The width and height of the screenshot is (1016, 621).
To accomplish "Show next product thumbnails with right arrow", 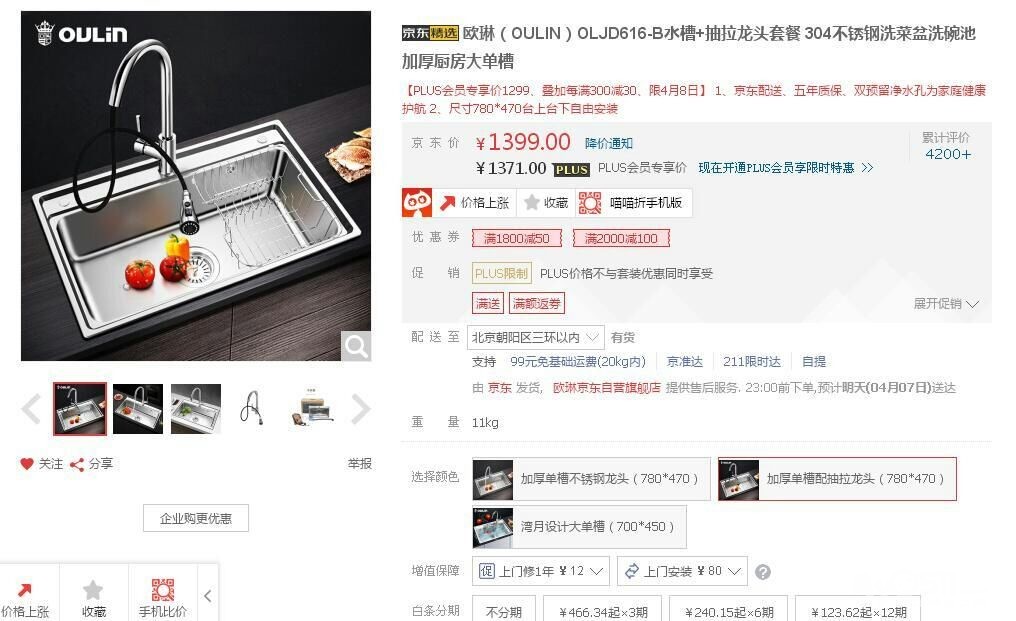I will point(360,409).
